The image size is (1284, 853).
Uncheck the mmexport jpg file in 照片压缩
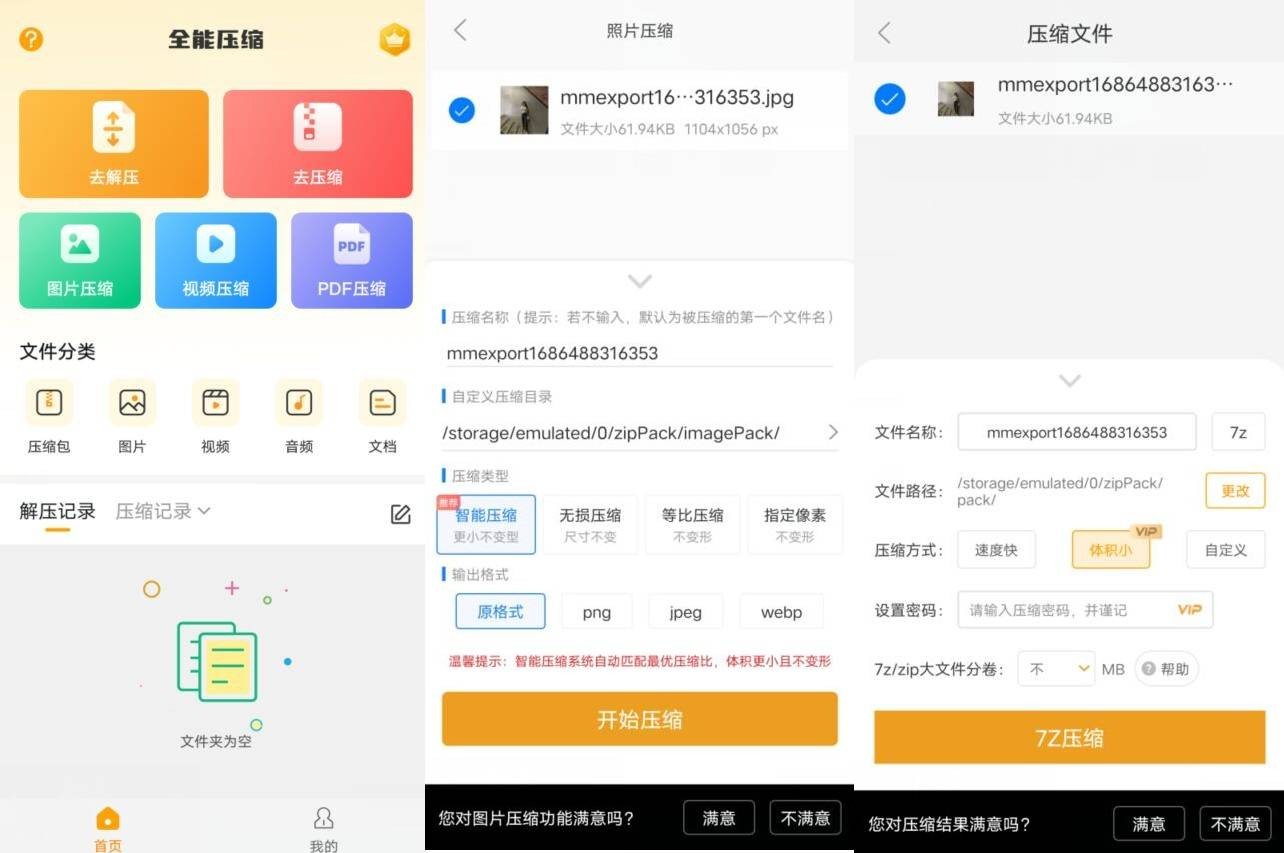coord(462,110)
